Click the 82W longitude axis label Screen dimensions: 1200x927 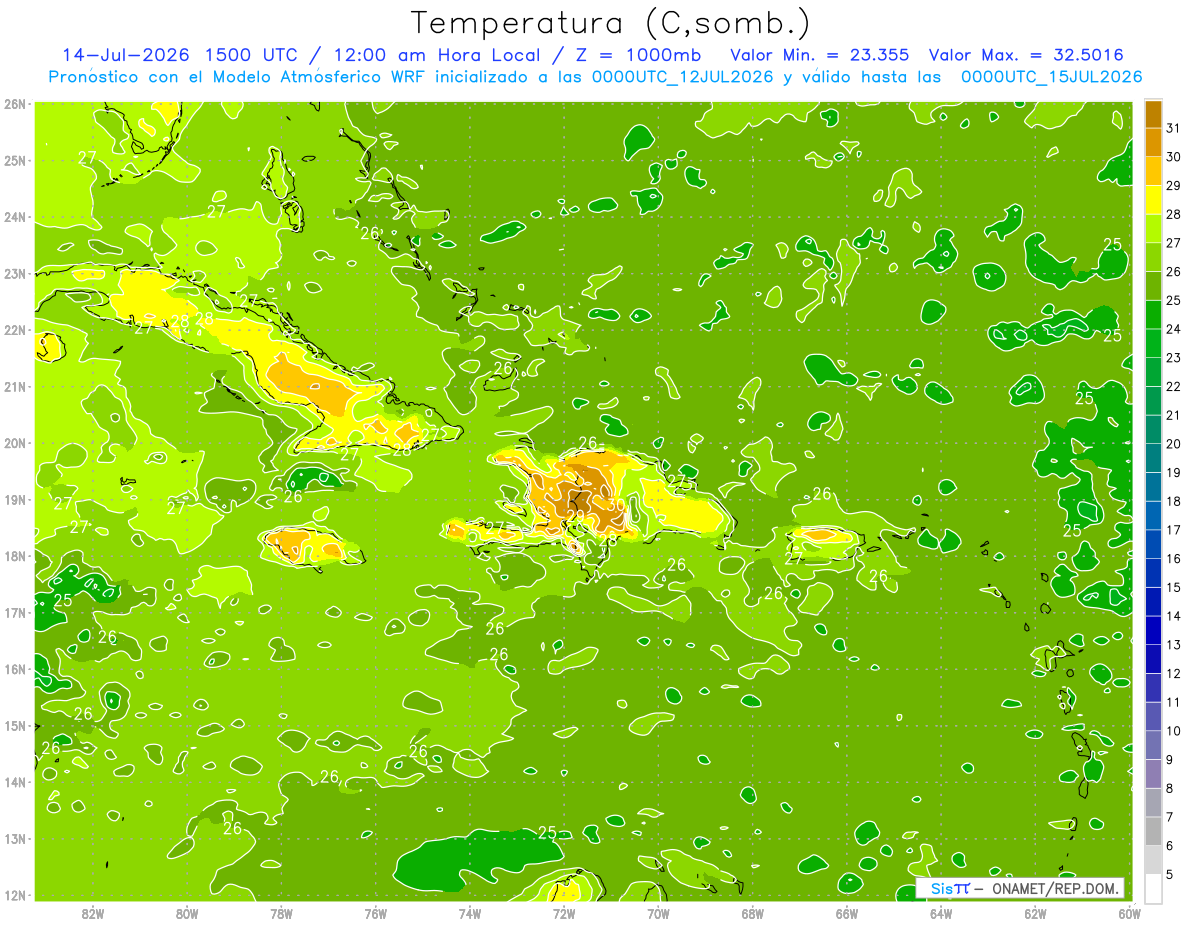tap(93, 913)
